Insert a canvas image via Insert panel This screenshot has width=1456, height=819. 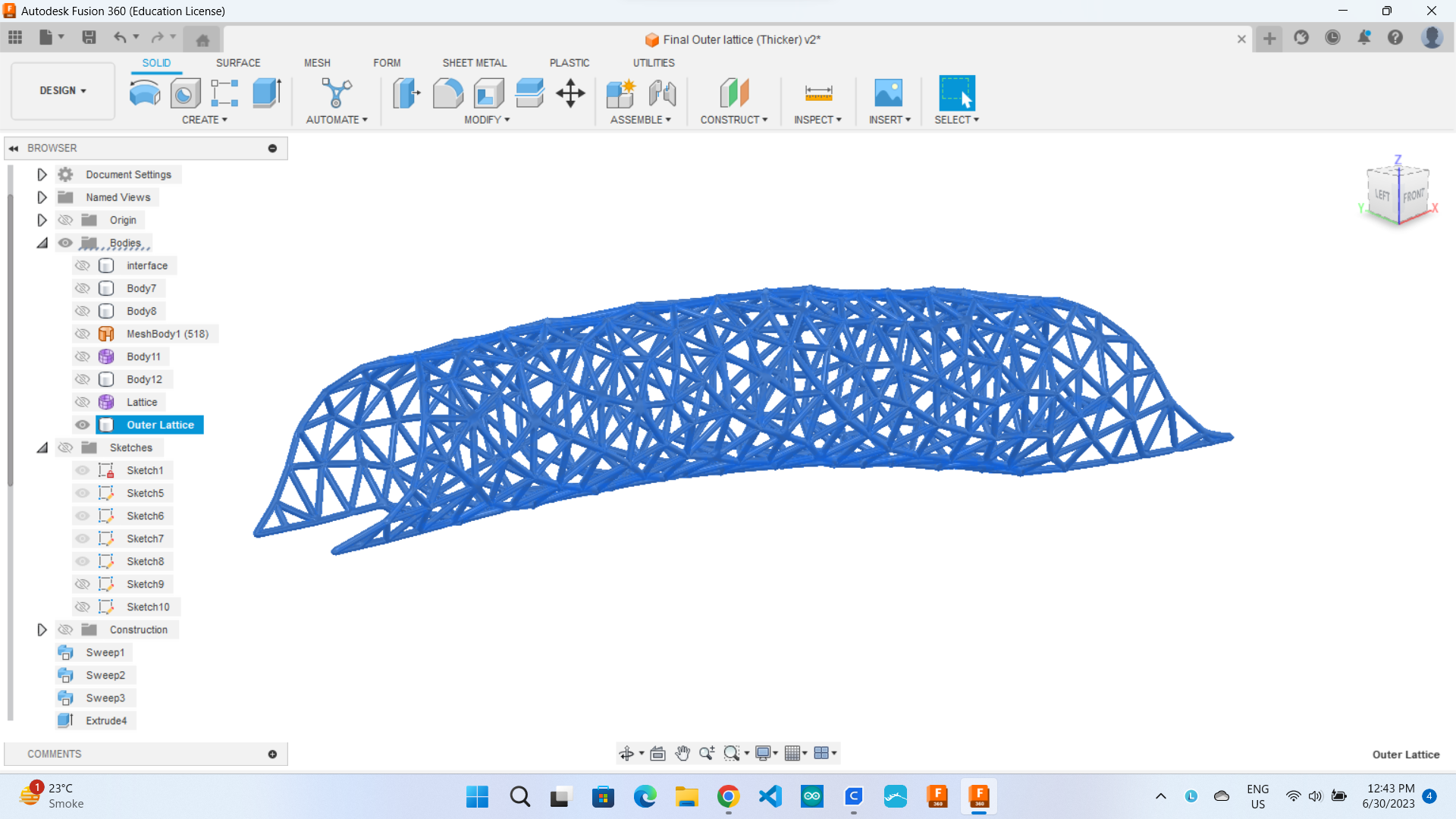pyautogui.click(x=890, y=93)
